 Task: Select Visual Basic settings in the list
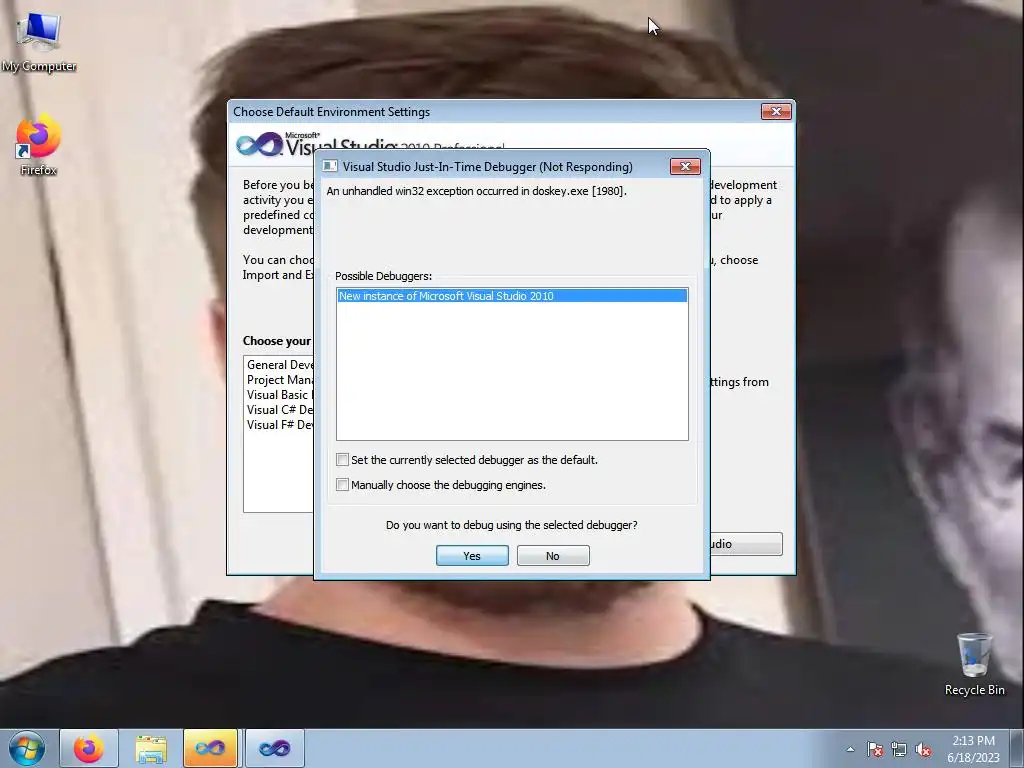pyautogui.click(x=280, y=395)
